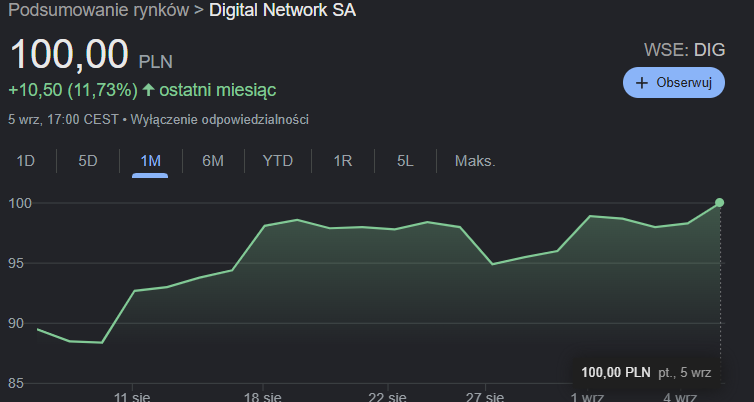This screenshot has width=754, height=402.
Task: Click the 18 sie date axis label
Action: point(263,397)
